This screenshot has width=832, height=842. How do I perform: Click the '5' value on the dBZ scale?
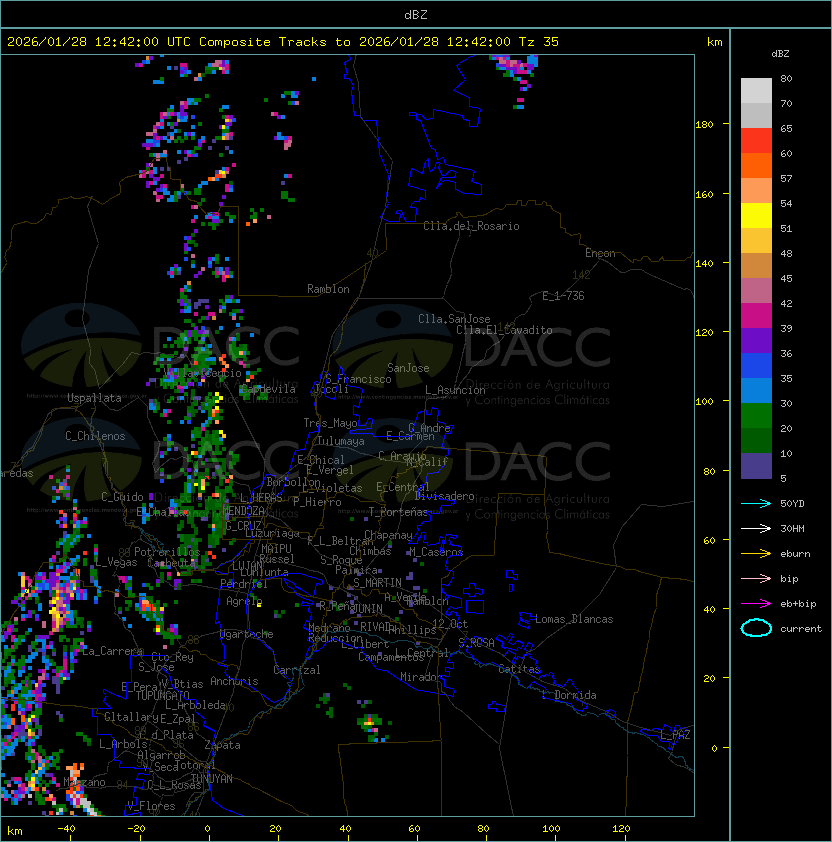click(783, 478)
